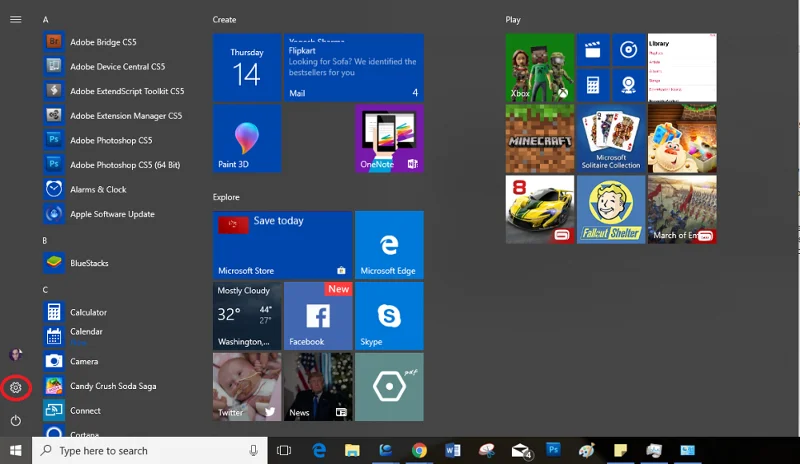
Task: Click letter B index header
Action: 45,240
